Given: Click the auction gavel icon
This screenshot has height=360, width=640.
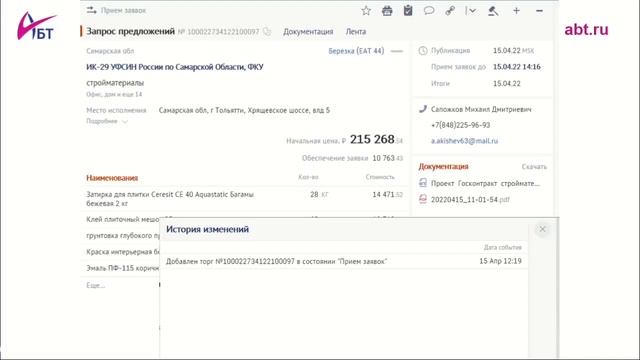Looking at the screenshot, I should pyautogui.click(x=493, y=11).
